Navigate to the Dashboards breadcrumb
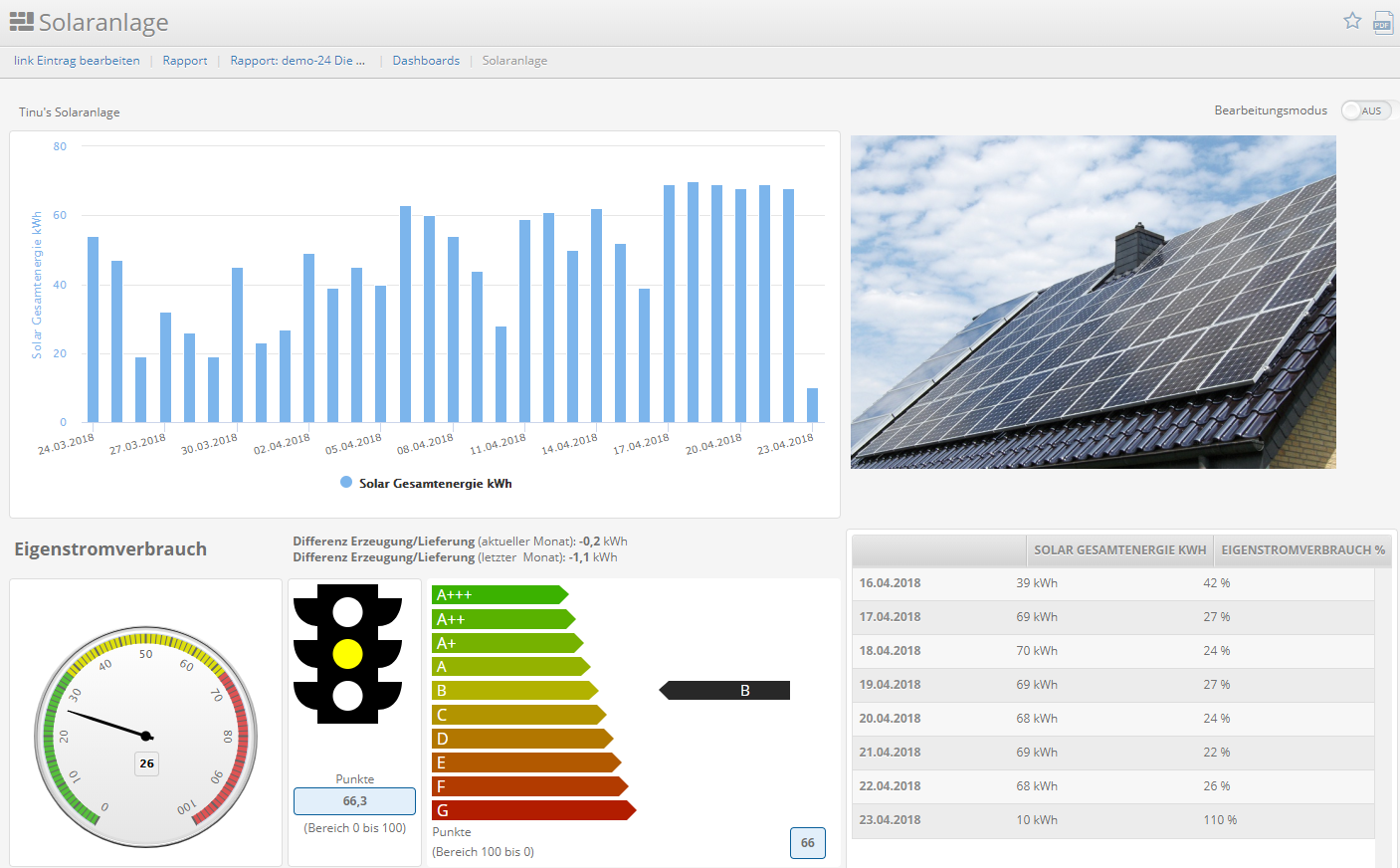The width and height of the screenshot is (1400, 868). click(x=426, y=61)
